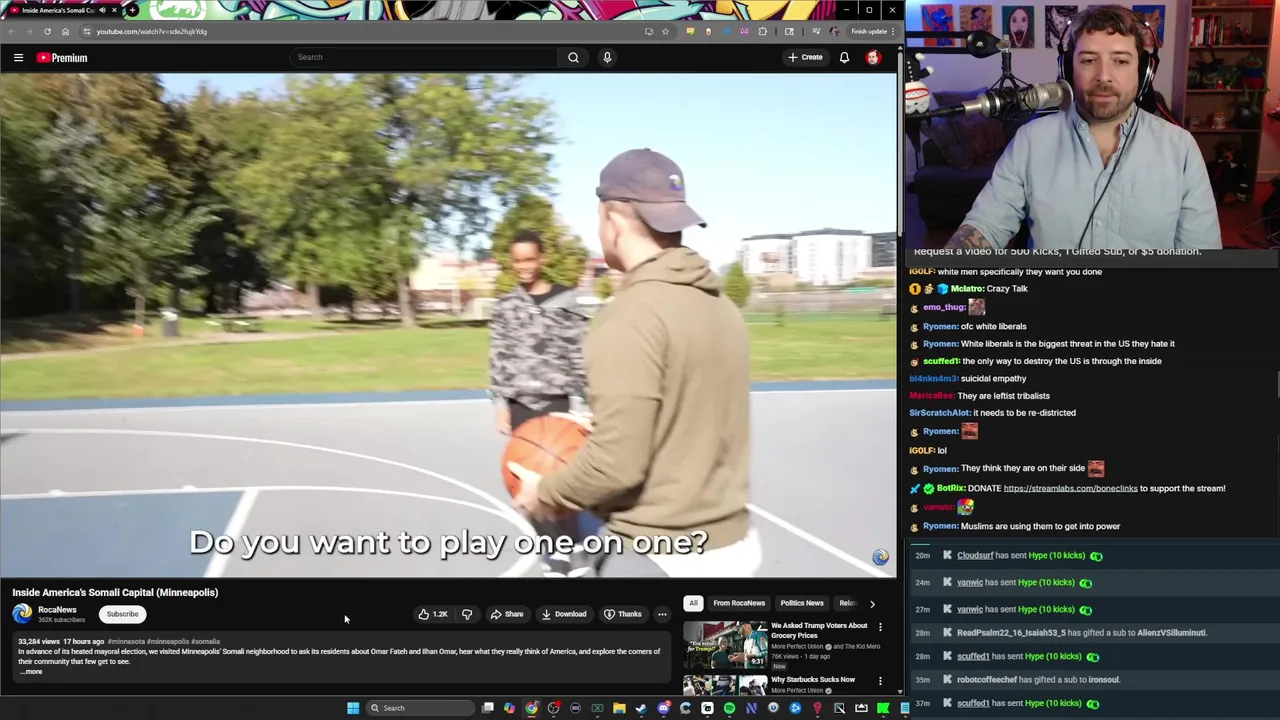Go to YouTube Premium home logo

coord(62,58)
